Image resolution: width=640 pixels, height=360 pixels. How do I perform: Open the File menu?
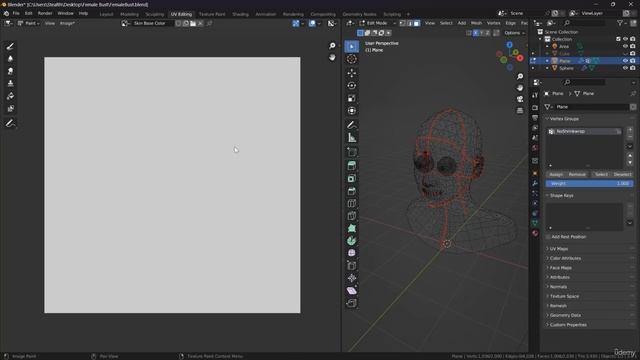pyautogui.click(x=16, y=13)
